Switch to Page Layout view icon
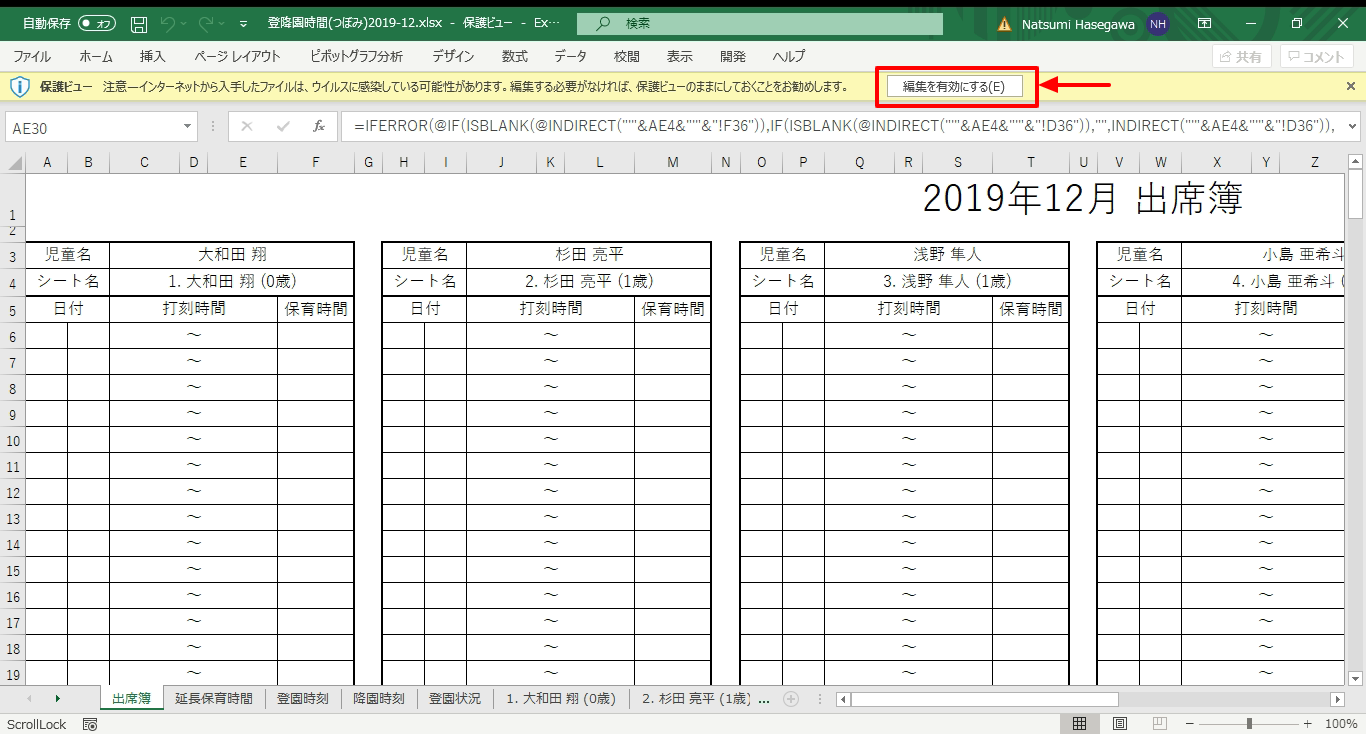The image size is (1366, 734). tap(1120, 724)
